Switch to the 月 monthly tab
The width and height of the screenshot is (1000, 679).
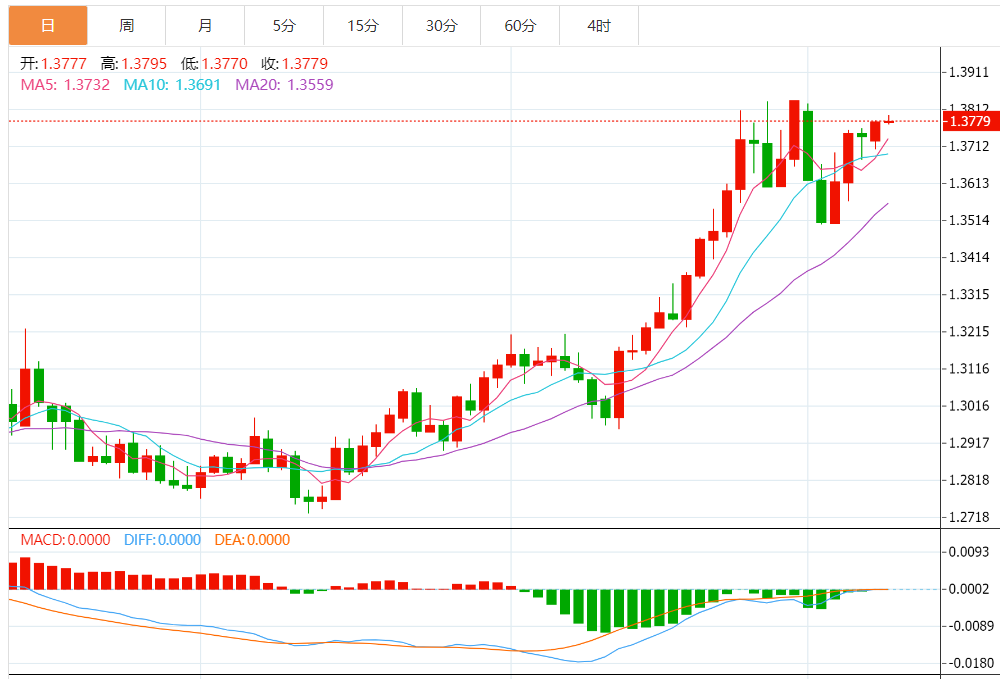coord(205,26)
